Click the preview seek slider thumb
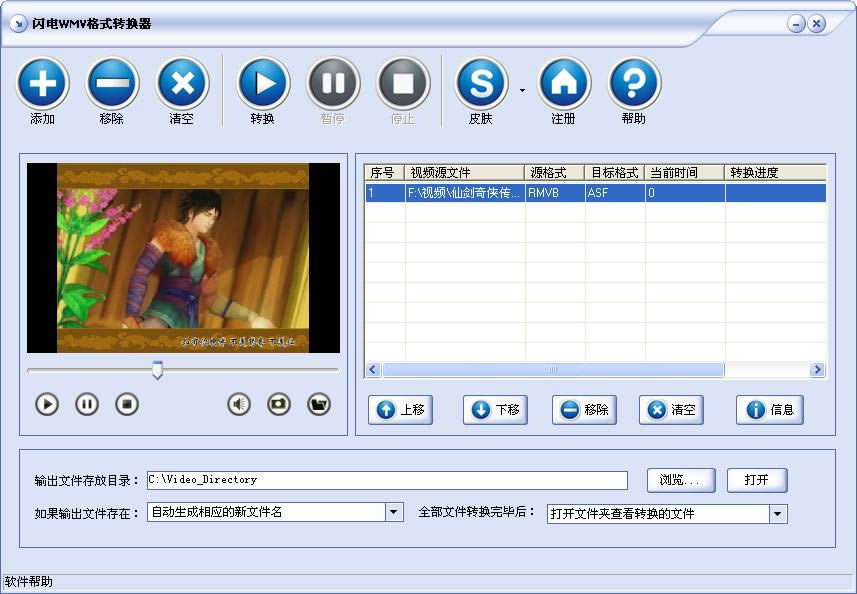Screen dimensions: 857x594 pos(157,370)
